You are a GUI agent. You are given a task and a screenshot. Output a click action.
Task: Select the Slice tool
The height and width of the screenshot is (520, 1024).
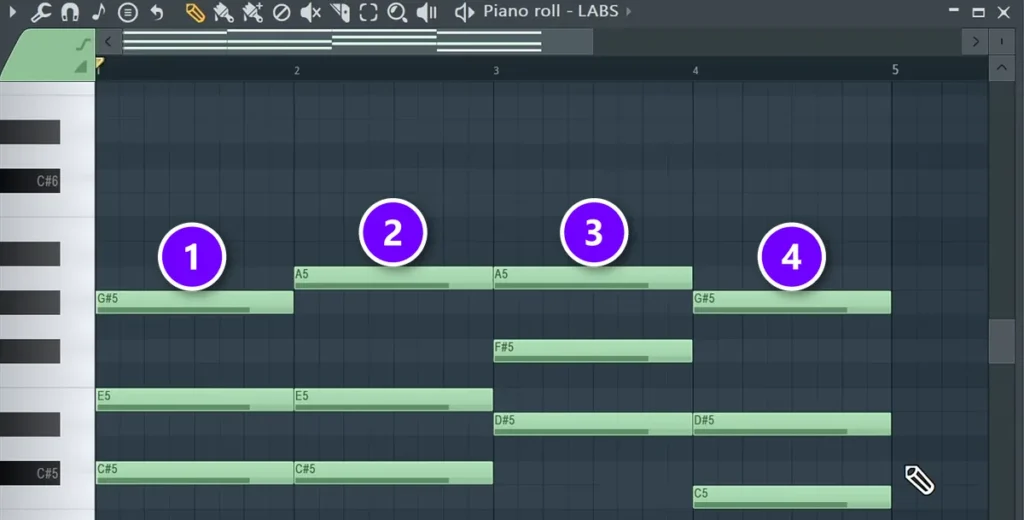340,12
